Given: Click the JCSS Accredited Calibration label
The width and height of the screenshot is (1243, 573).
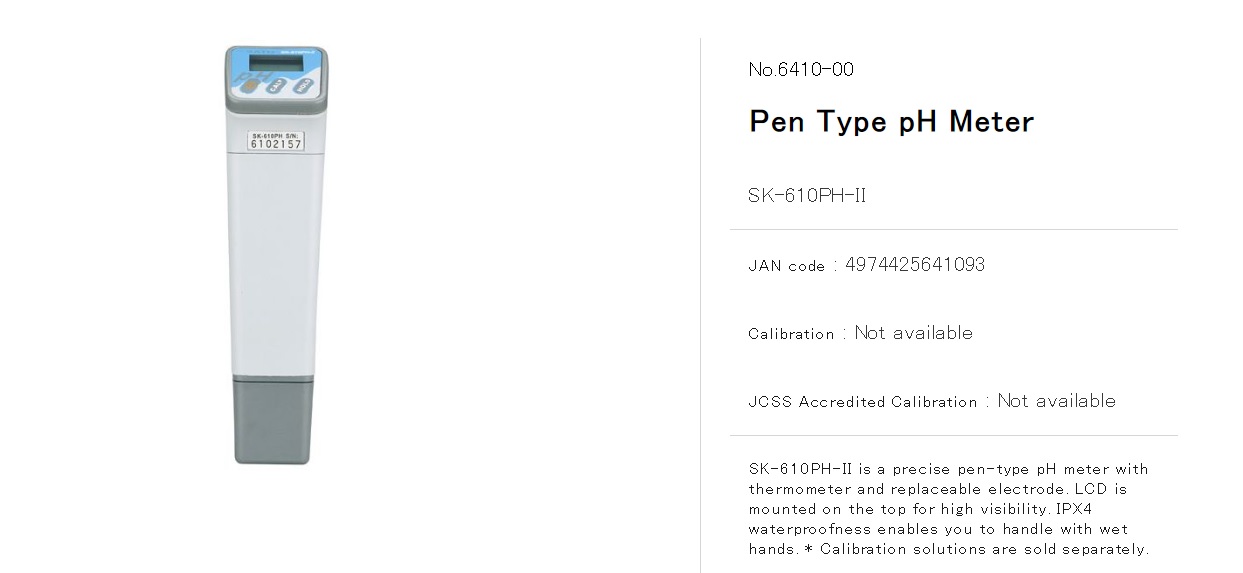Looking at the screenshot, I should point(863,402).
